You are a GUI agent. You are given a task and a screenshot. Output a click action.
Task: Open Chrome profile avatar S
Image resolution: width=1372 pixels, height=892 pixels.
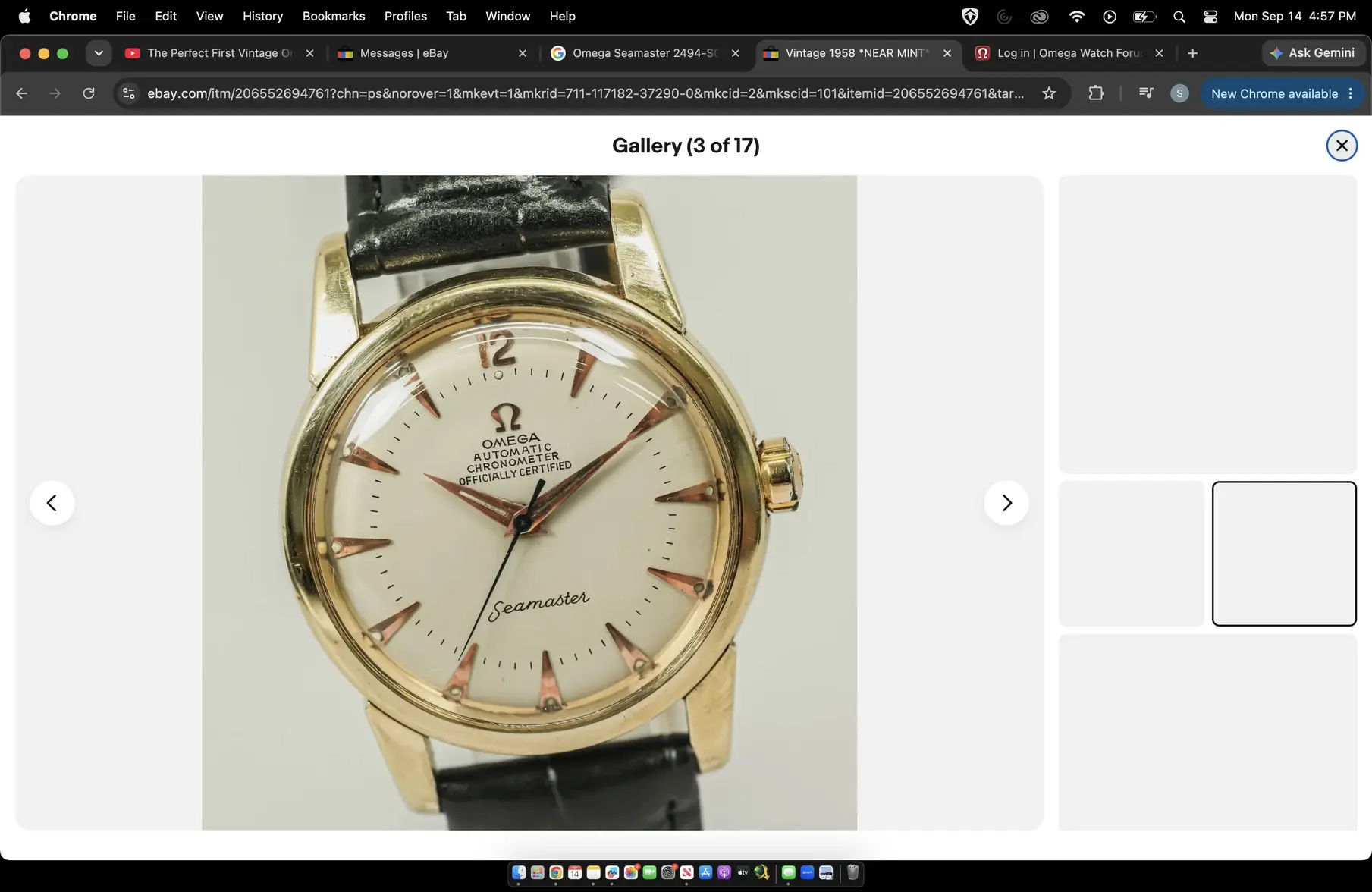(x=1179, y=93)
